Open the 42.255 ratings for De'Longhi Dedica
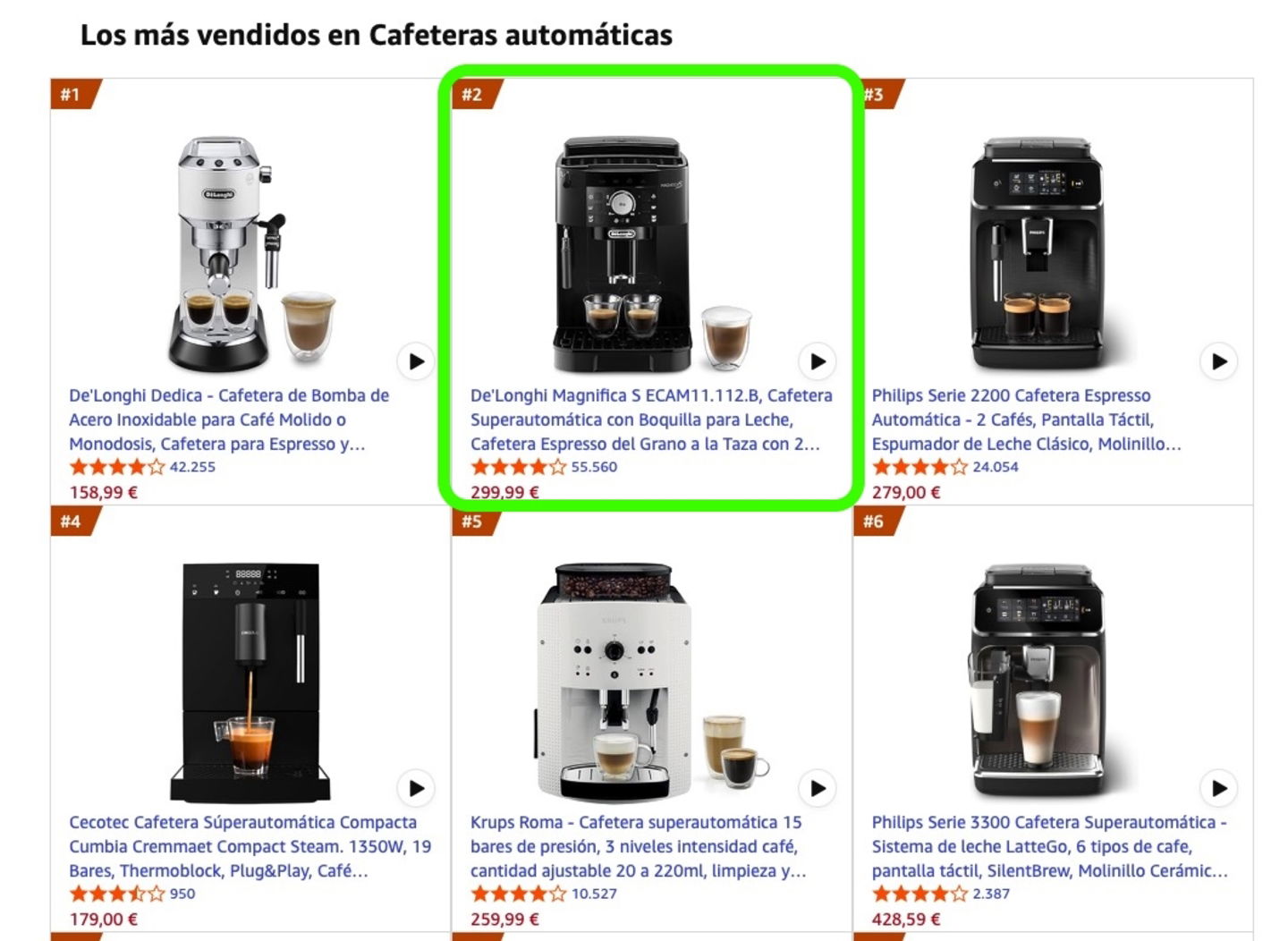Viewport: 1288px width, 941px height. [x=142, y=467]
